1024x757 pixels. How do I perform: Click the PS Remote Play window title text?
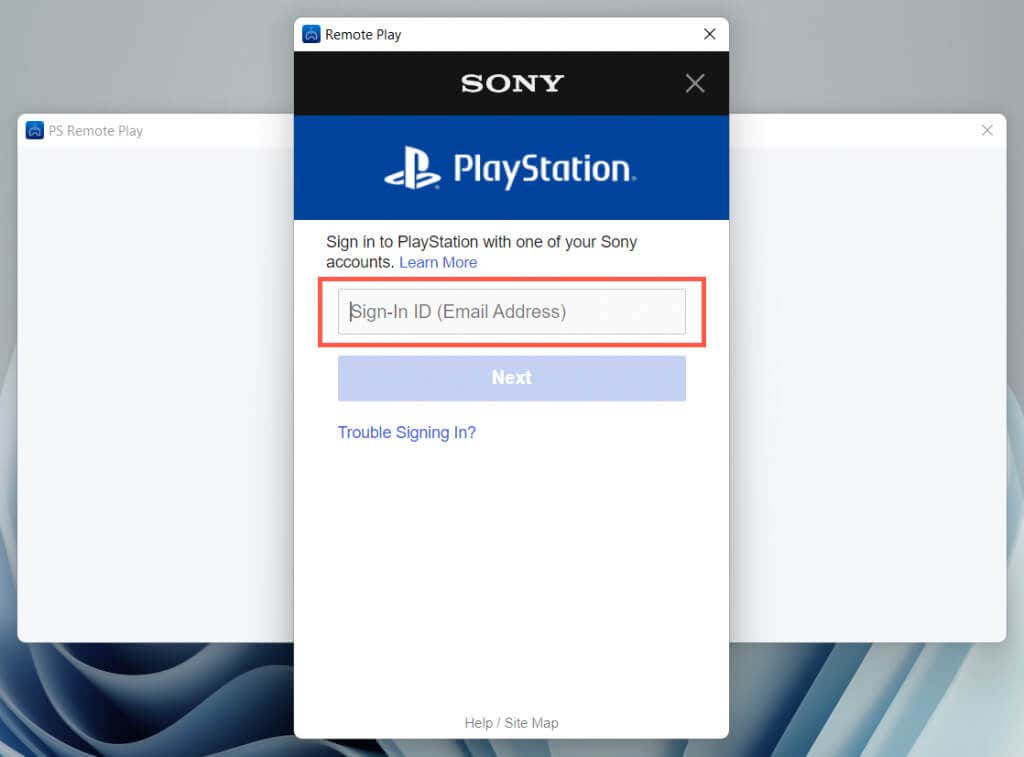click(x=95, y=131)
